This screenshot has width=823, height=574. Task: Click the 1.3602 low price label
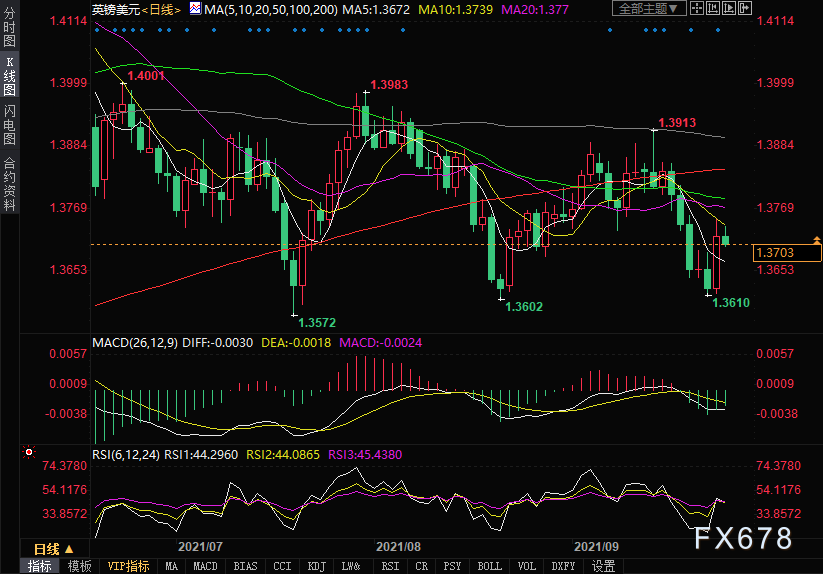[x=524, y=307]
